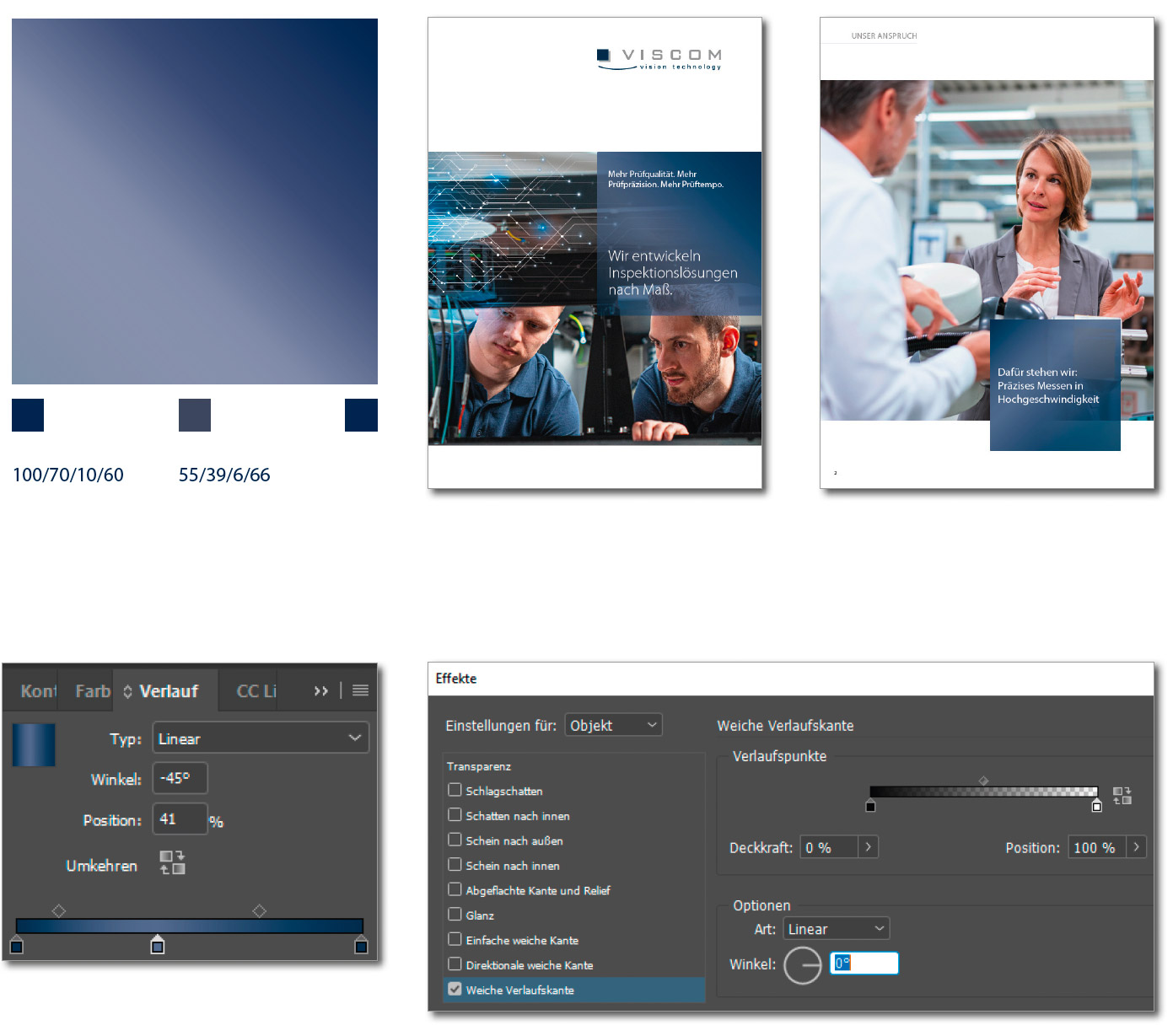Click the gradient preview swatch in Verlauf panel

coord(34,745)
